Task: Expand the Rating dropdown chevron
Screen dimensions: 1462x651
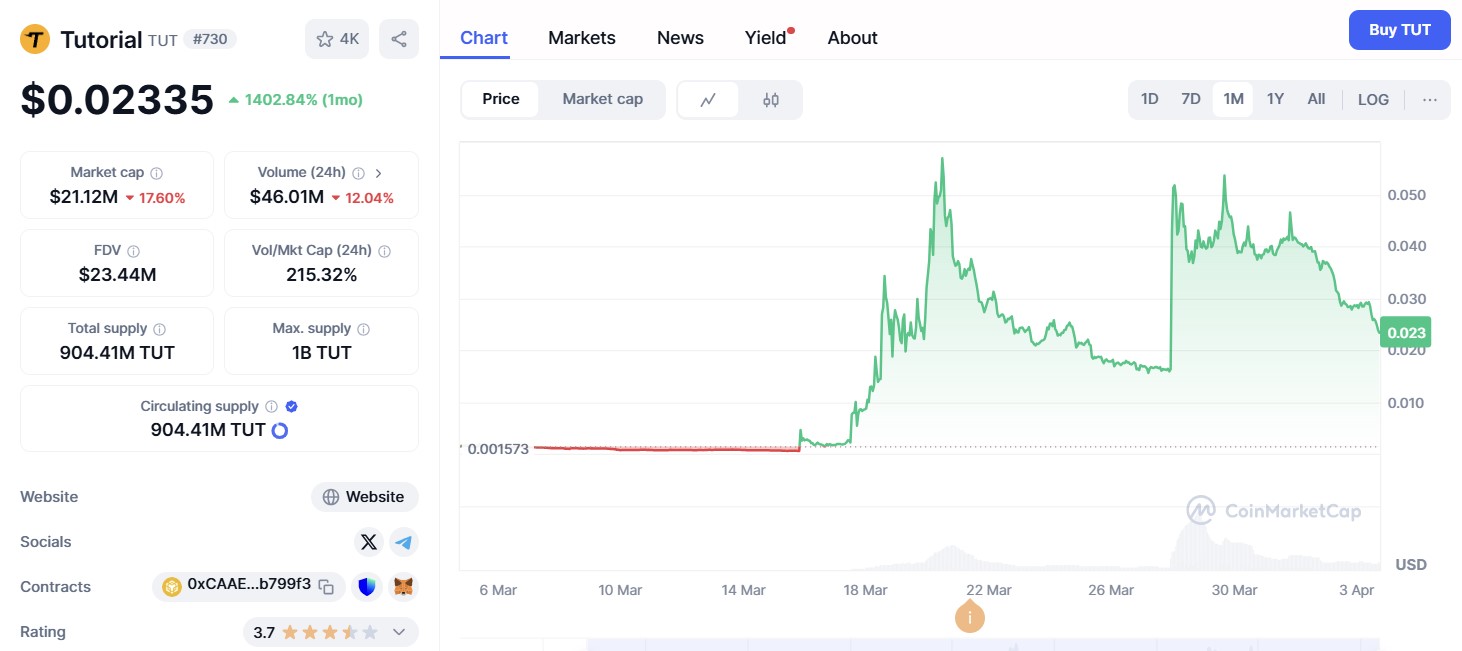Action: (399, 632)
